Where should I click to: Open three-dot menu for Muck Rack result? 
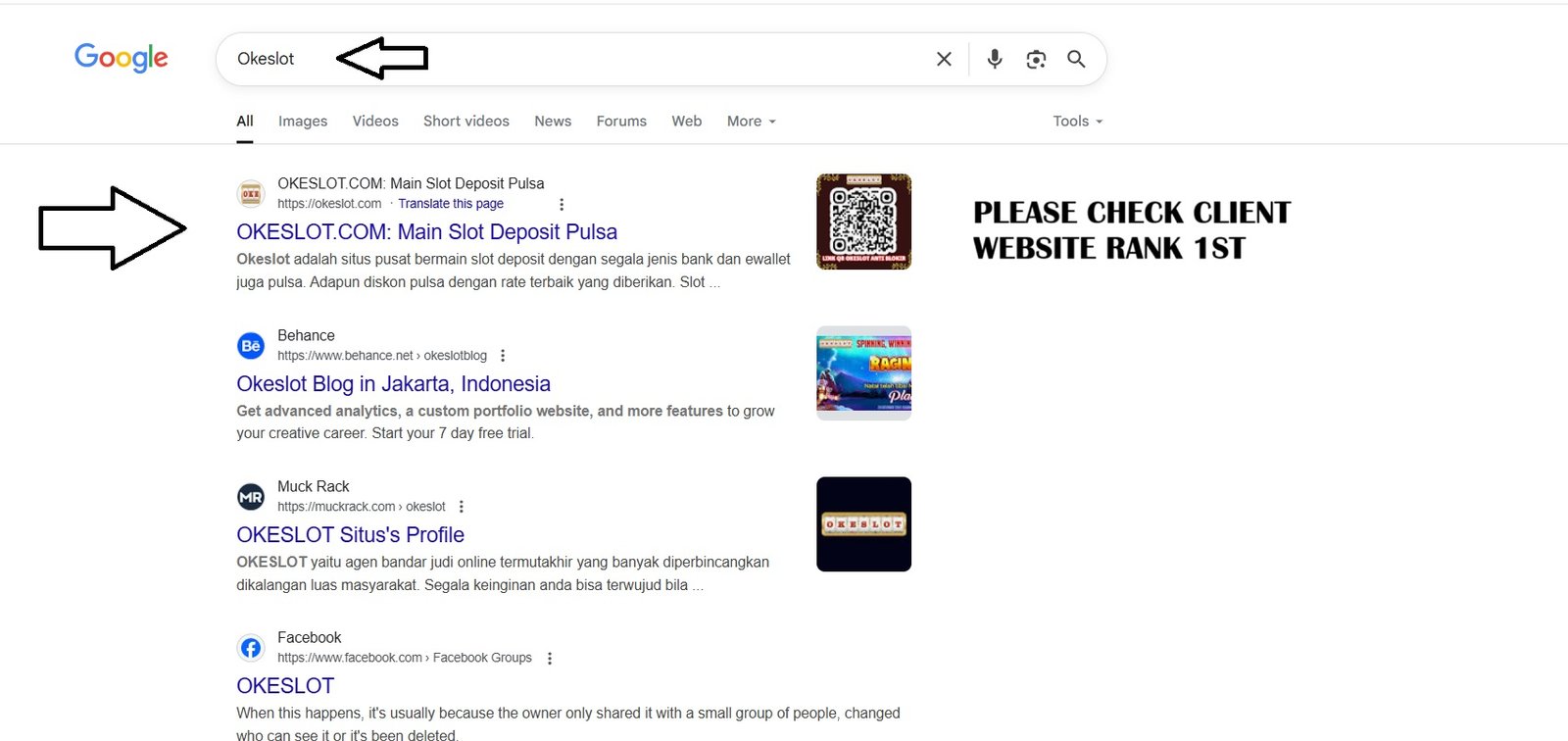(x=462, y=507)
